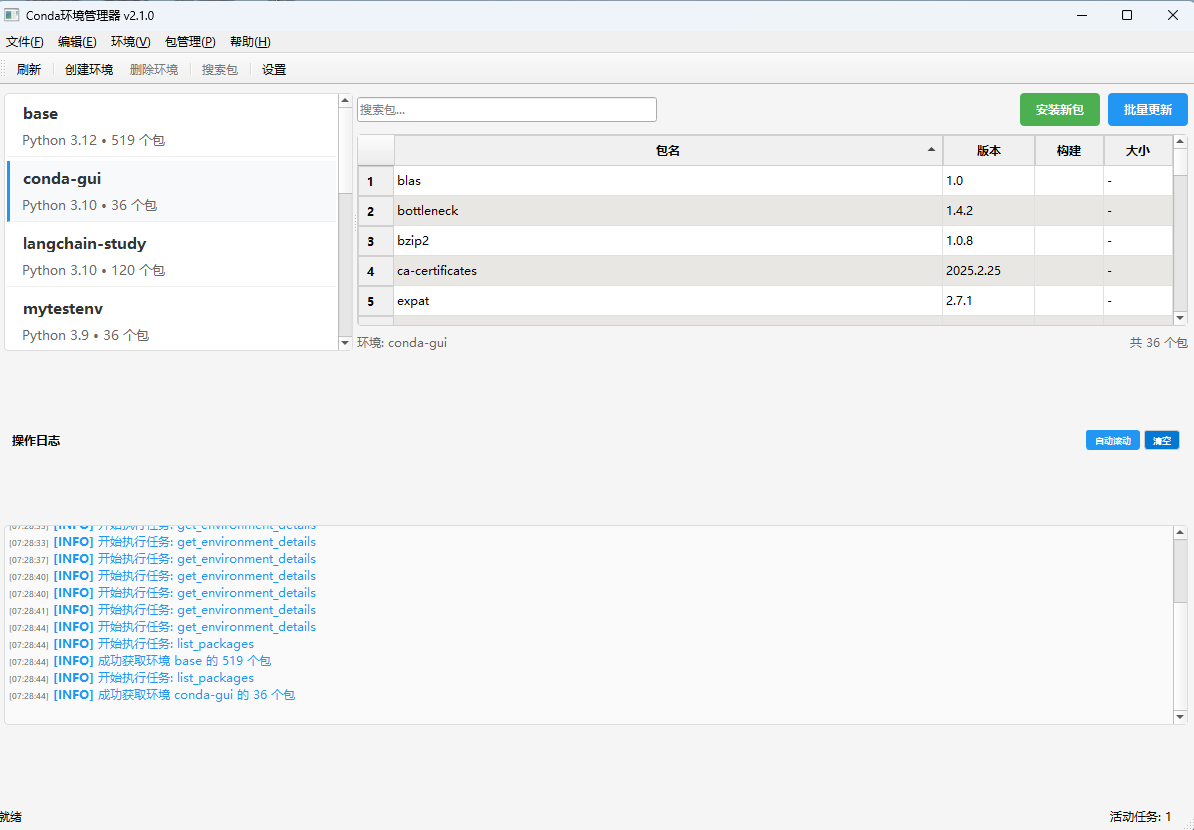Select the bottleneck package row
Viewport: 1194px width, 830px height.
click(x=765, y=211)
